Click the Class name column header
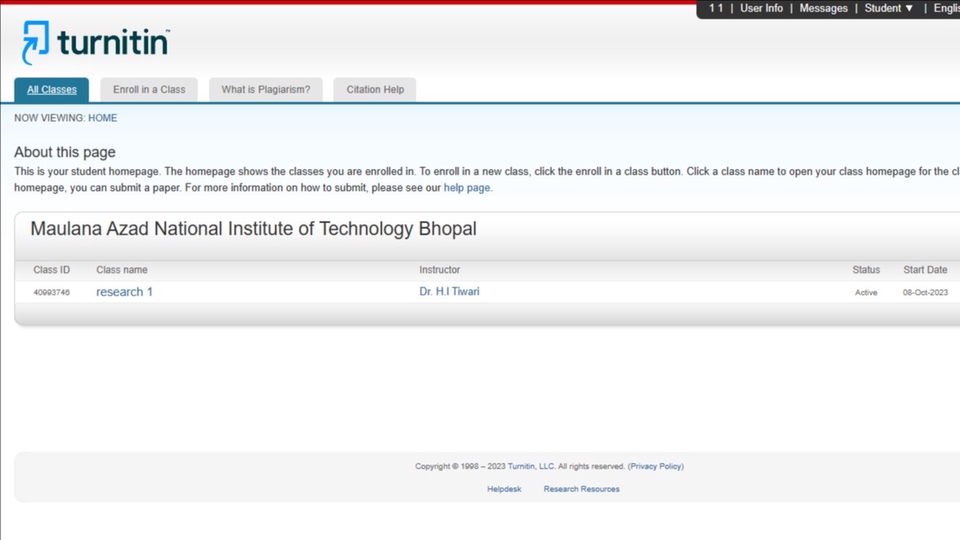960x540 pixels. 122,269
